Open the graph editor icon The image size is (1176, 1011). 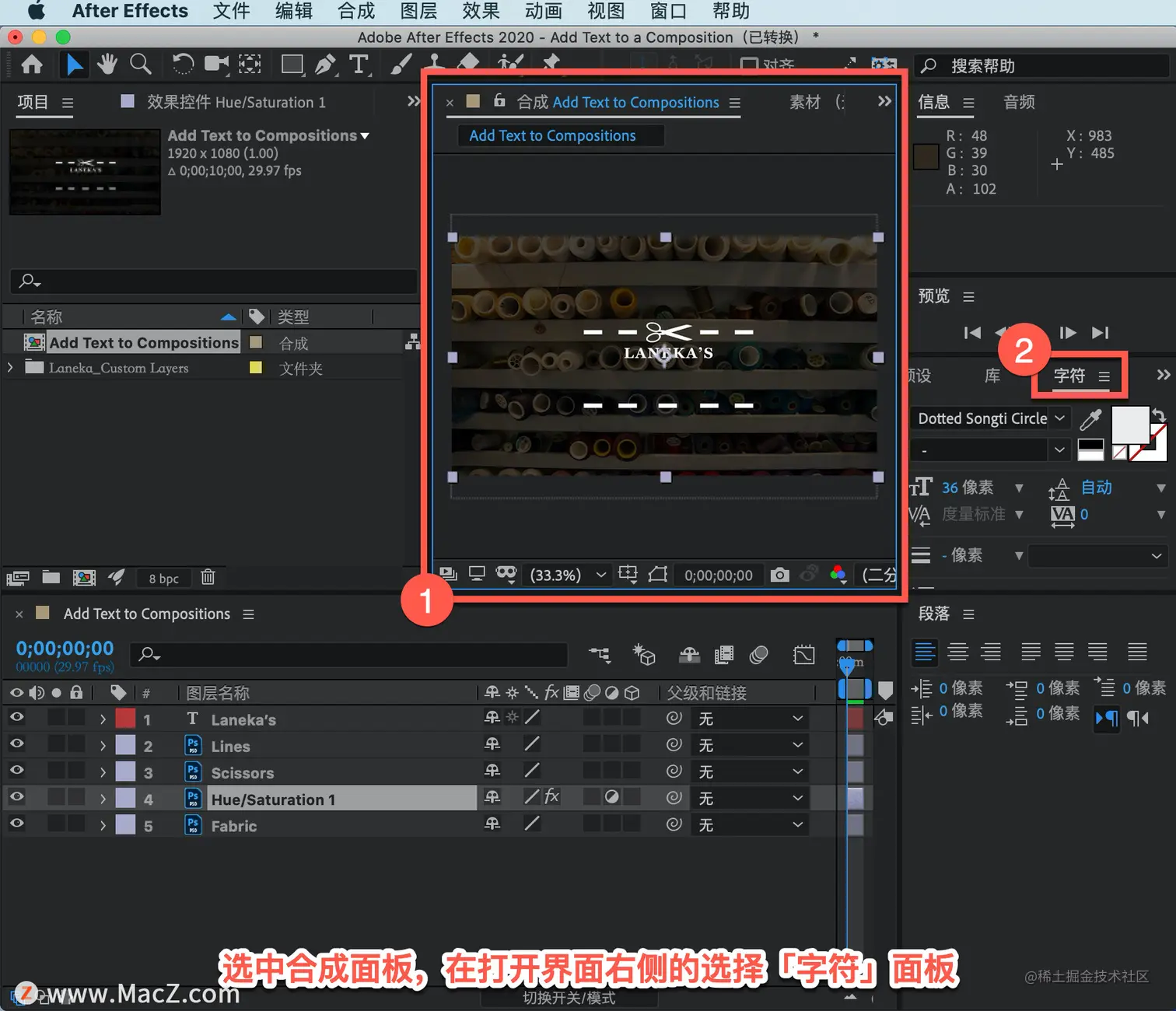804,655
